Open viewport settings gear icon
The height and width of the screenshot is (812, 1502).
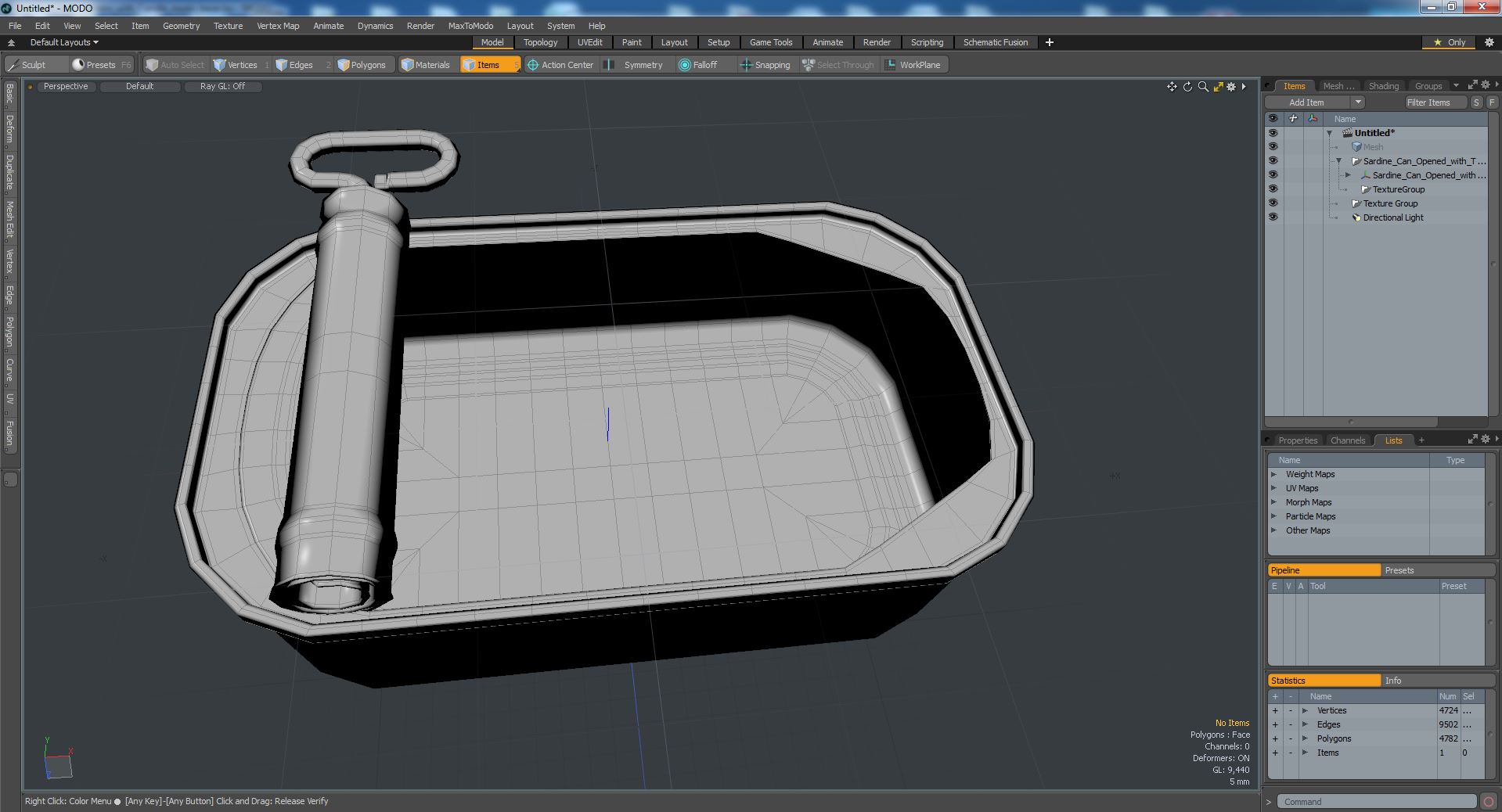[1231, 87]
